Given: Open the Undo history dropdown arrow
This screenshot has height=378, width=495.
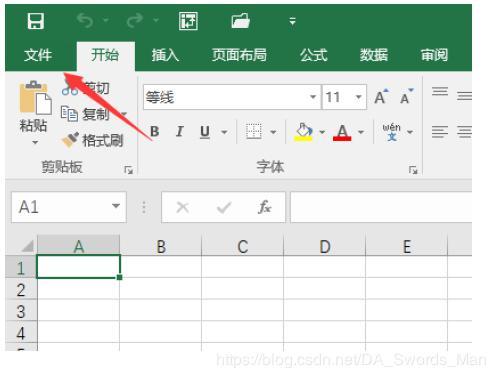Looking at the screenshot, I should 106,20.
